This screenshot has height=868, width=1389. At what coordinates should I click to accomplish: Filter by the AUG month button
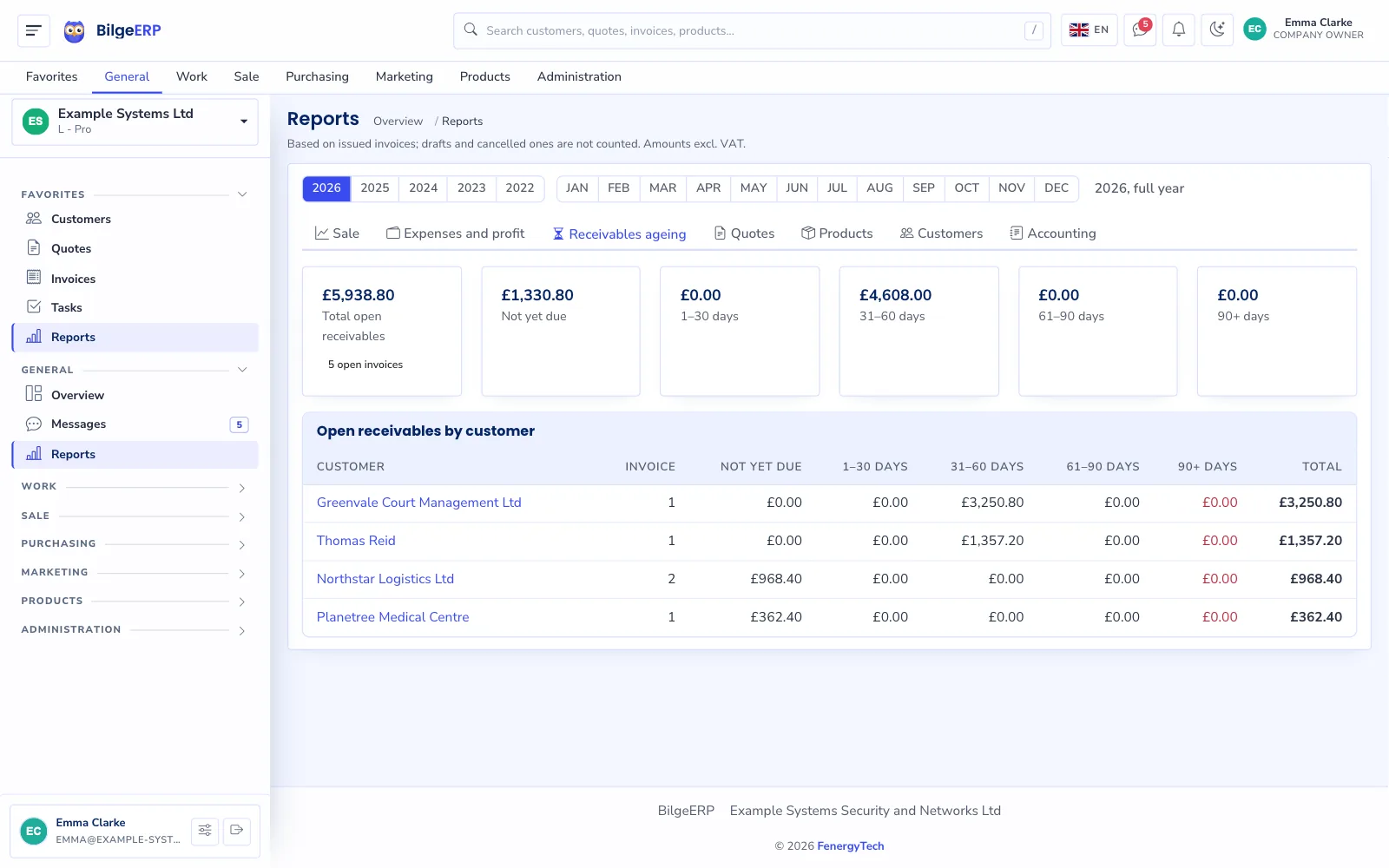coord(879,188)
